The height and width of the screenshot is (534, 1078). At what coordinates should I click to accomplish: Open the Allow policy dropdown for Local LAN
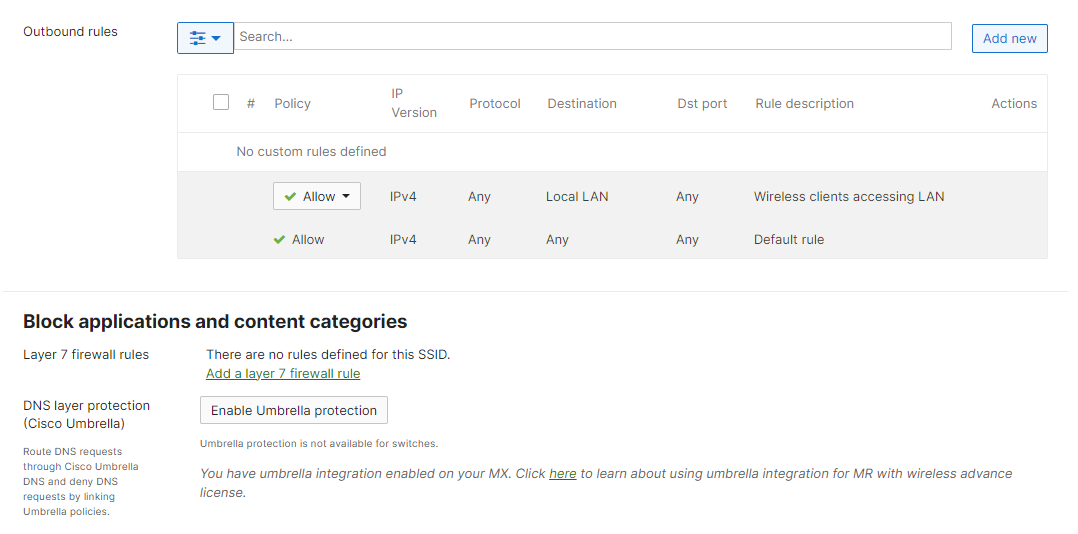tap(317, 197)
